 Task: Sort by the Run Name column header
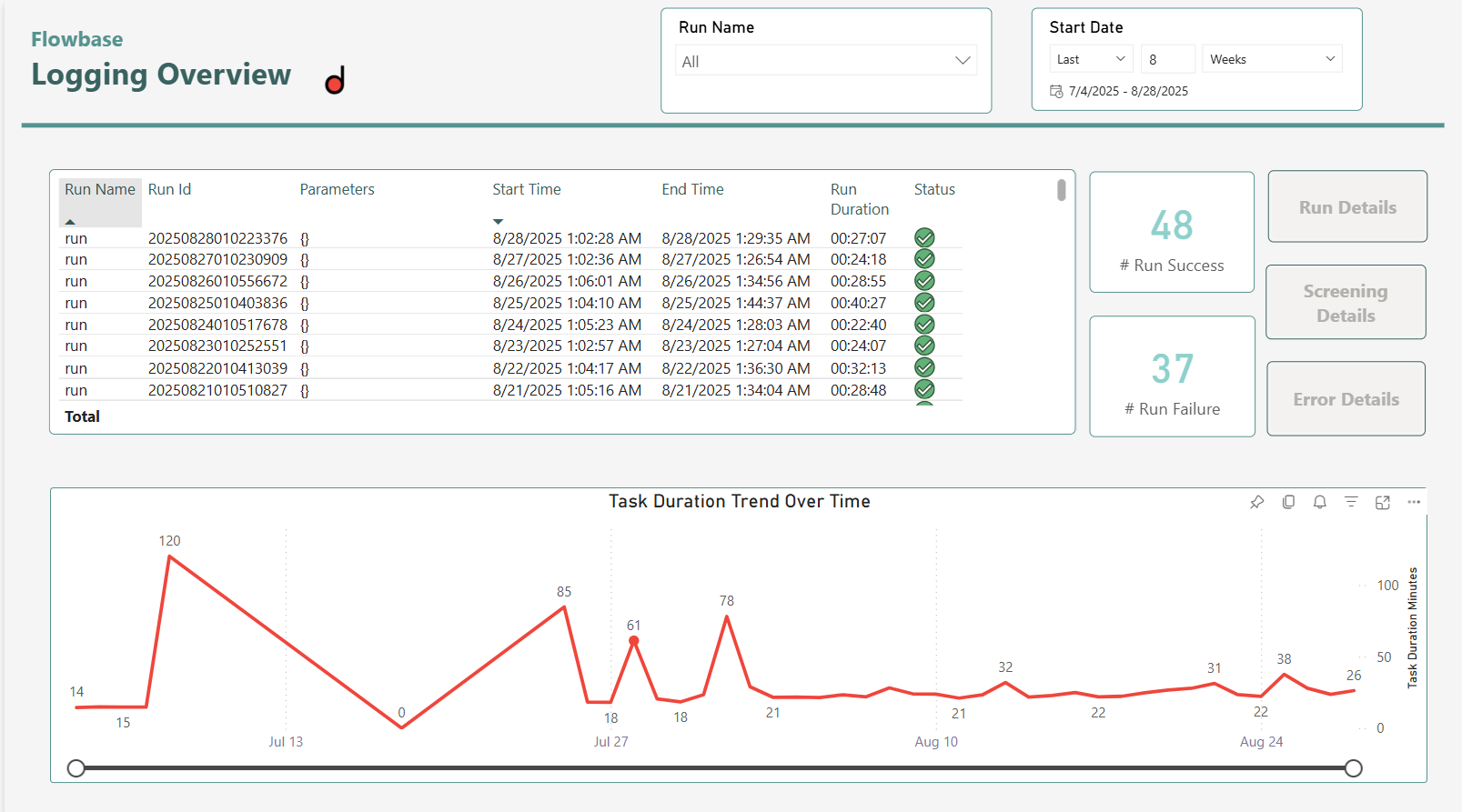tap(99, 189)
